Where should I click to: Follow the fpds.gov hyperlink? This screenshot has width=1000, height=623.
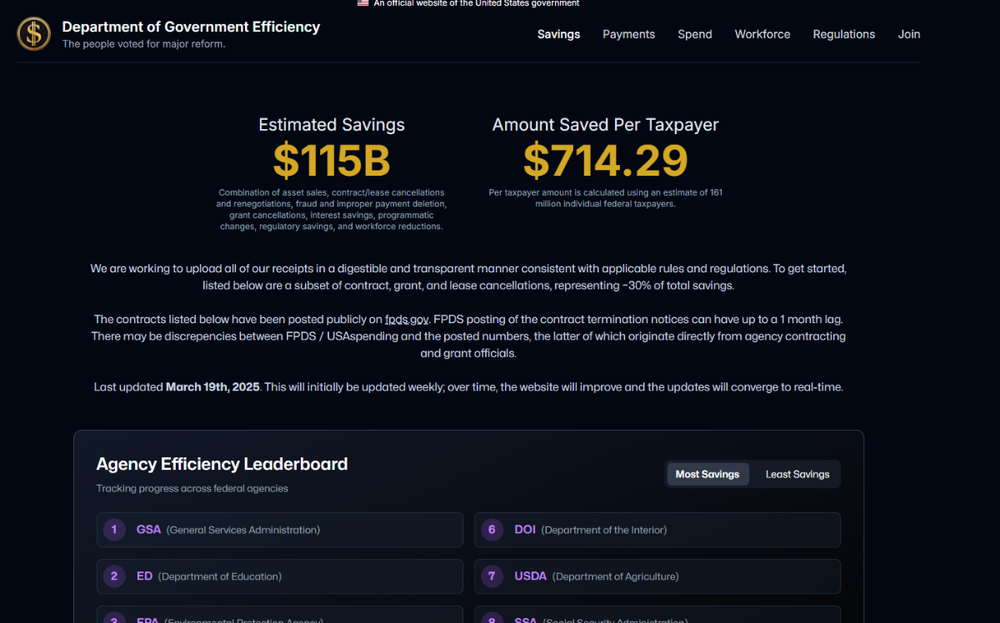click(406, 320)
